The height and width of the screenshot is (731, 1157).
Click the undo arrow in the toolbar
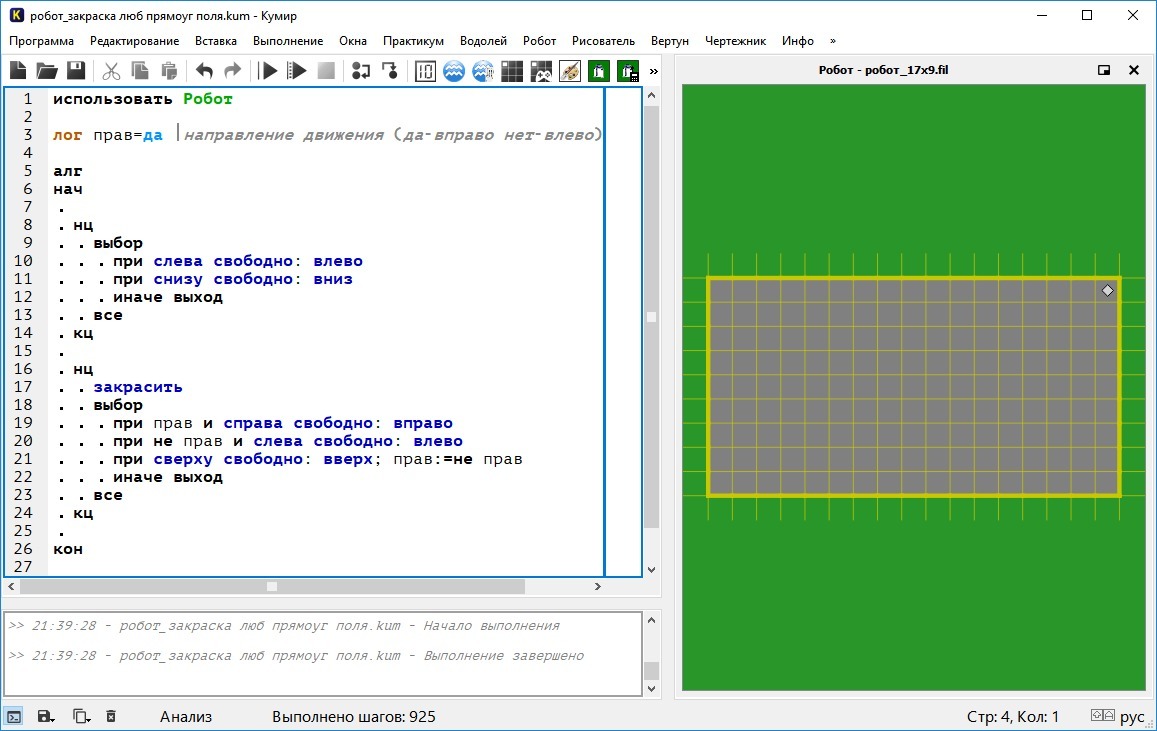(x=204, y=71)
